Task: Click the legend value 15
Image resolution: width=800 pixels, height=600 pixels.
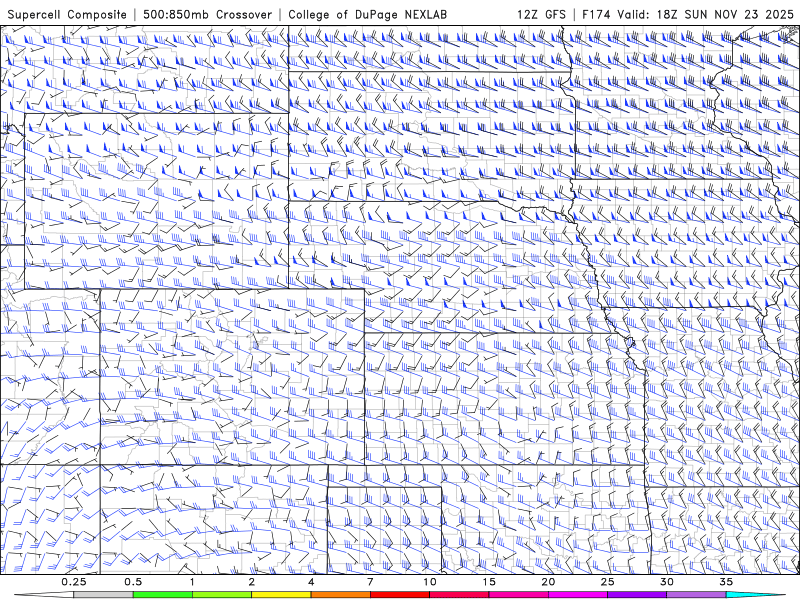Action: pyautogui.click(x=489, y=582)
